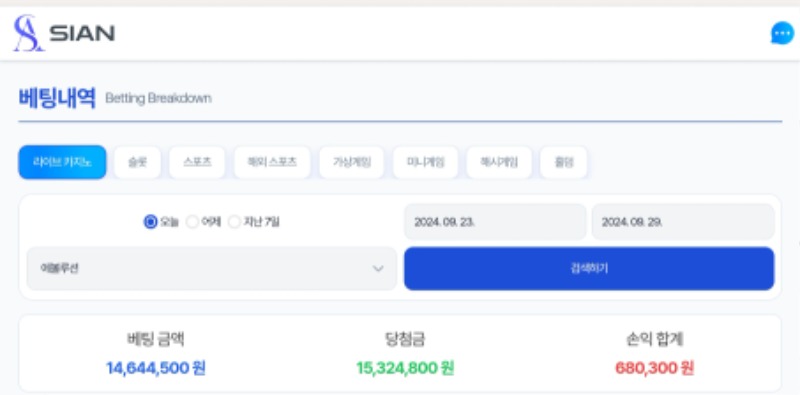Go to the 가상게임 tab
Image resolution: width=800 pixels, height=395 pixels.
point(352,162)
